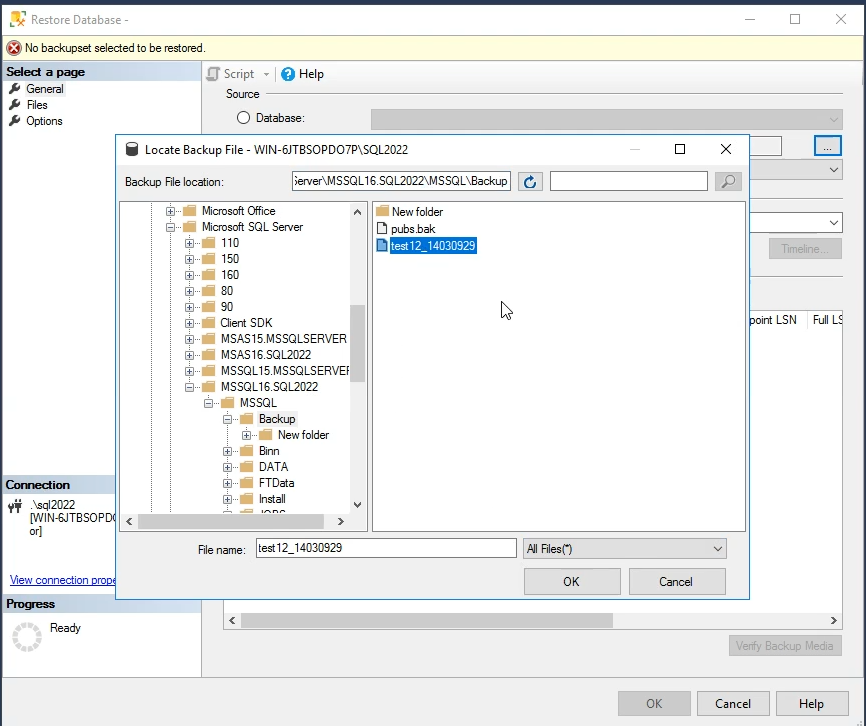Click the DATA folder icon
The height and width of the screenshot is (726, 866).
coord(246,467)
